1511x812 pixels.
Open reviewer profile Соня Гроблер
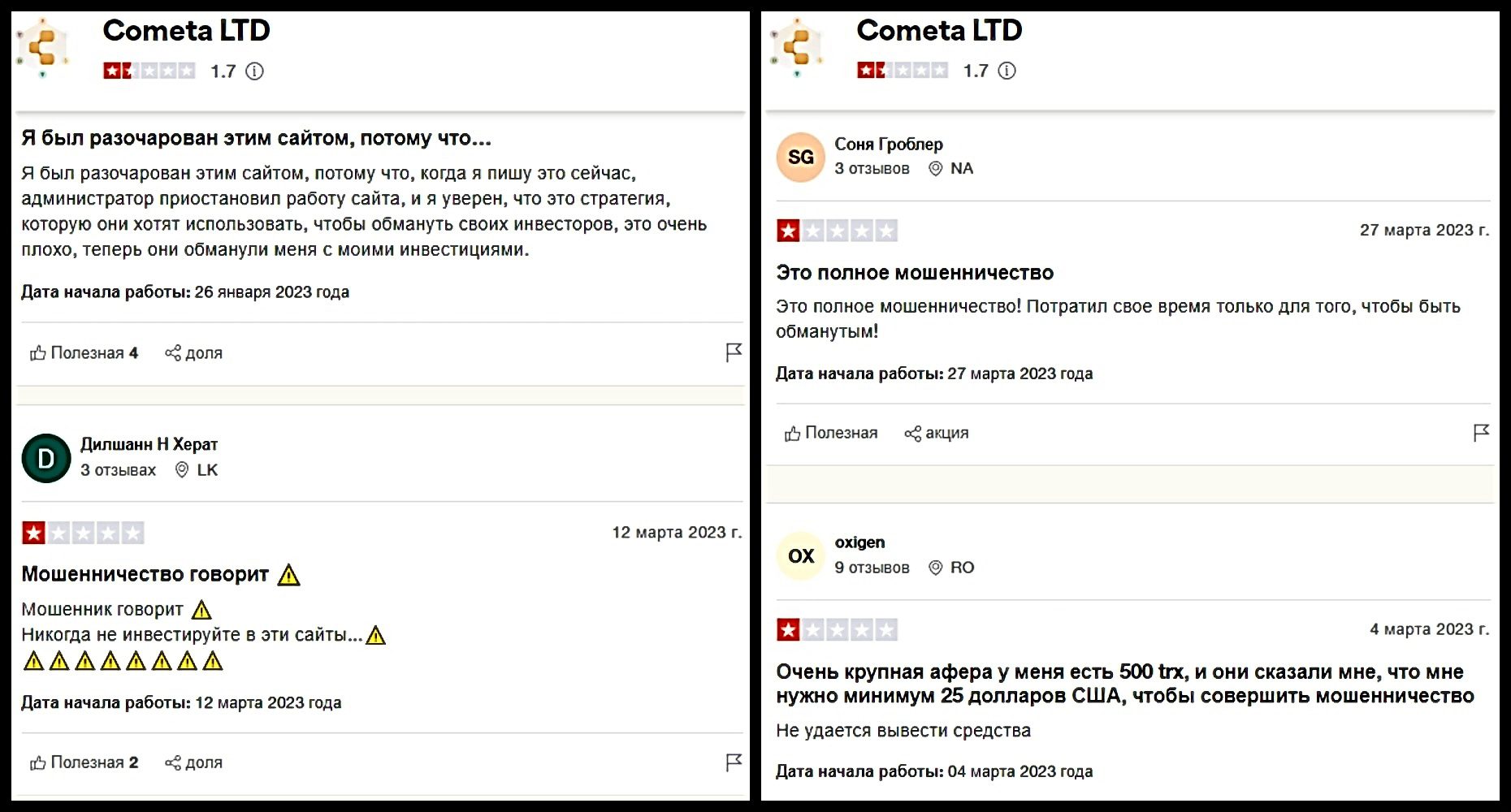point(888,145)
